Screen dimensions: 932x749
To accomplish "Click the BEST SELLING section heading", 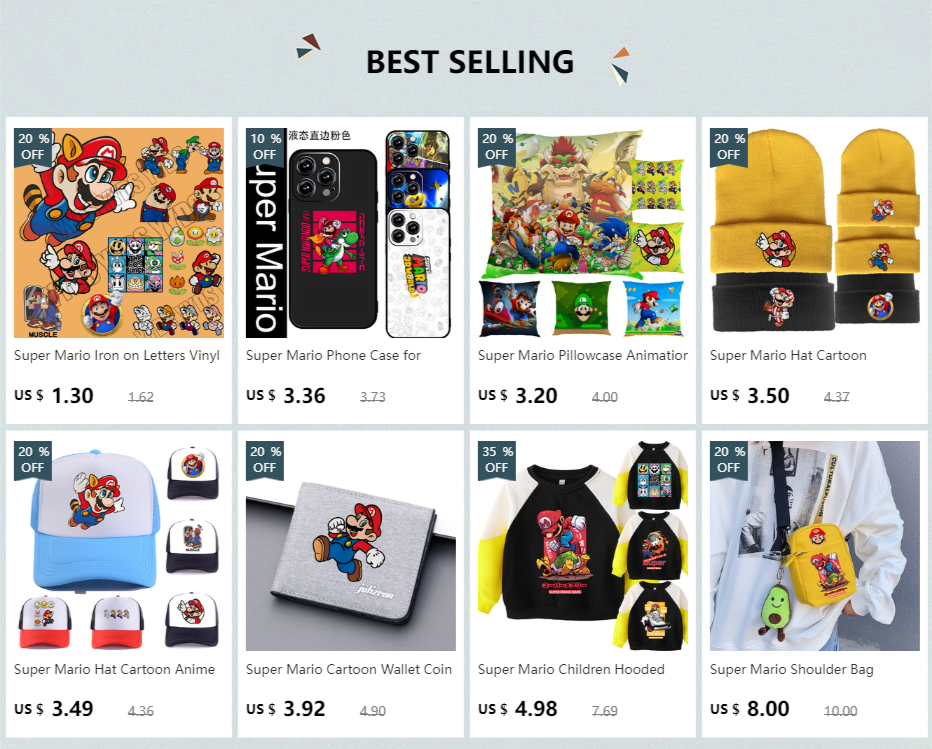I will point(470,62).
